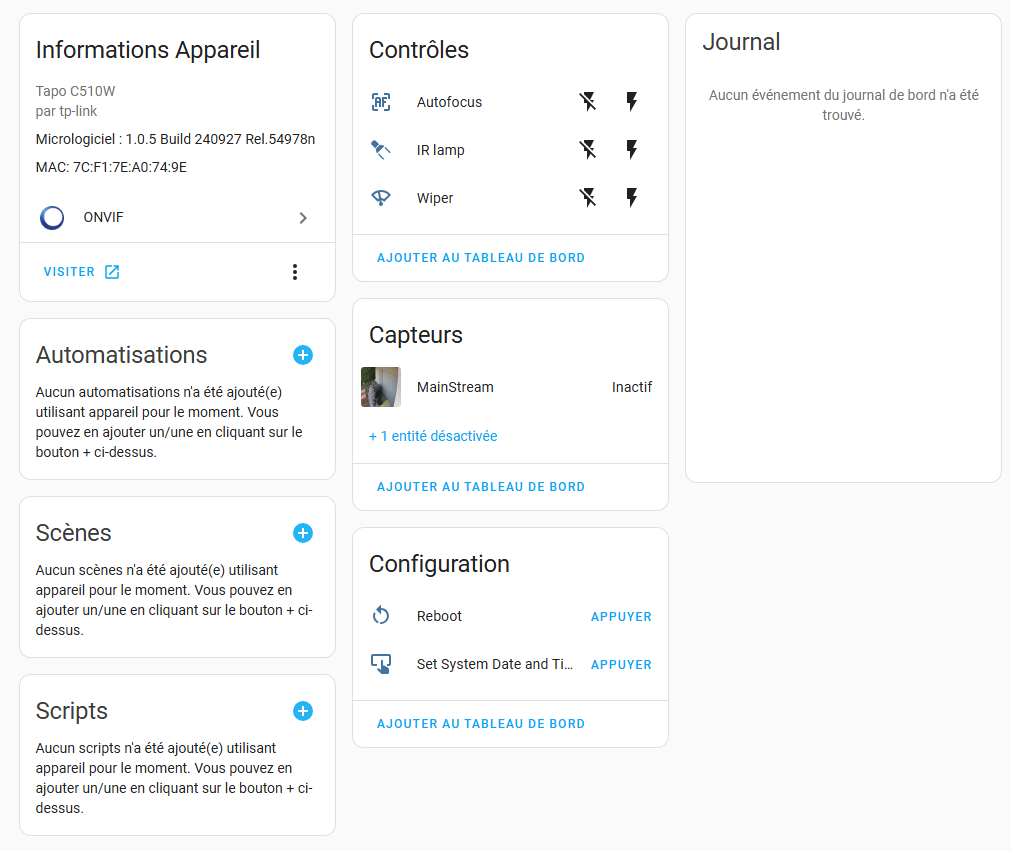Add Contrôles card to dashboard
1011x851 pixels.
[x=481, y=258]
